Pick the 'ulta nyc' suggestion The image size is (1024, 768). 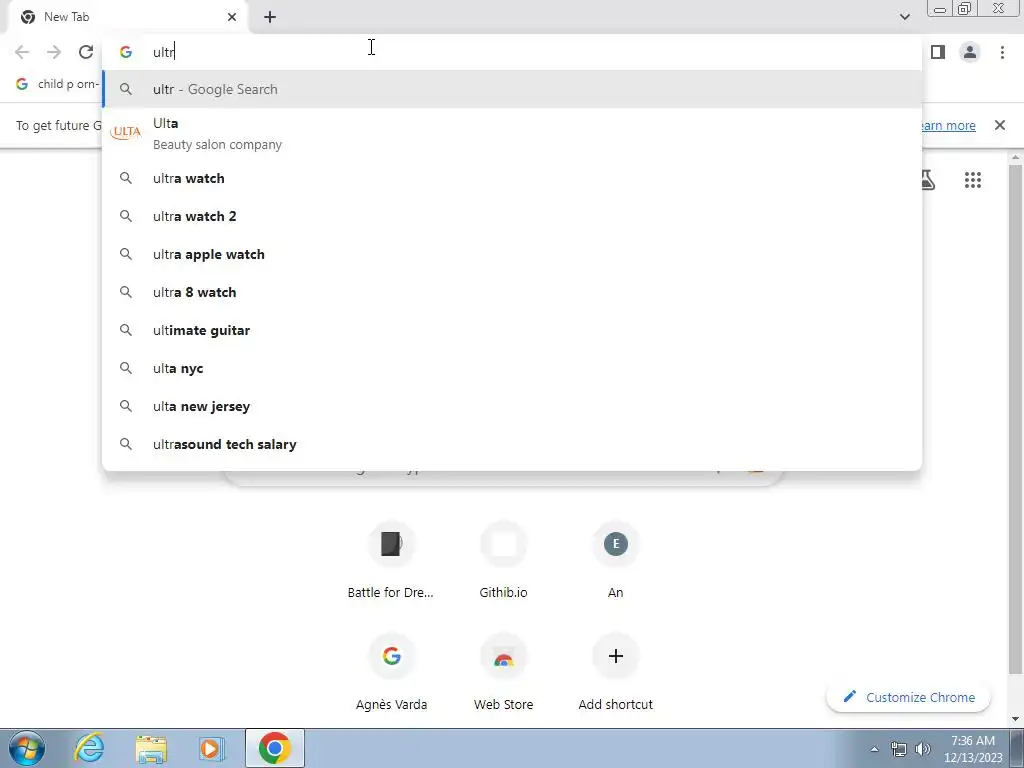(512, 368)
